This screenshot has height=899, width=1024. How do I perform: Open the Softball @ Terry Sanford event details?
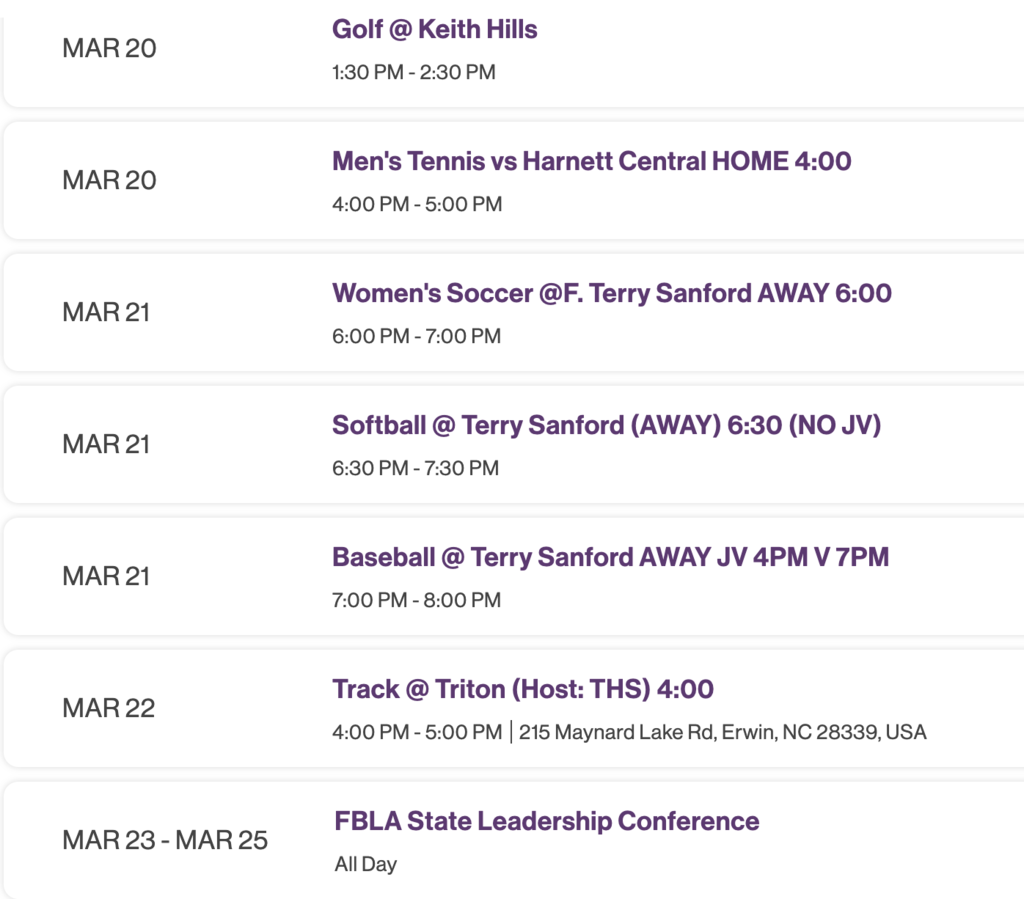tap(607, 425)
